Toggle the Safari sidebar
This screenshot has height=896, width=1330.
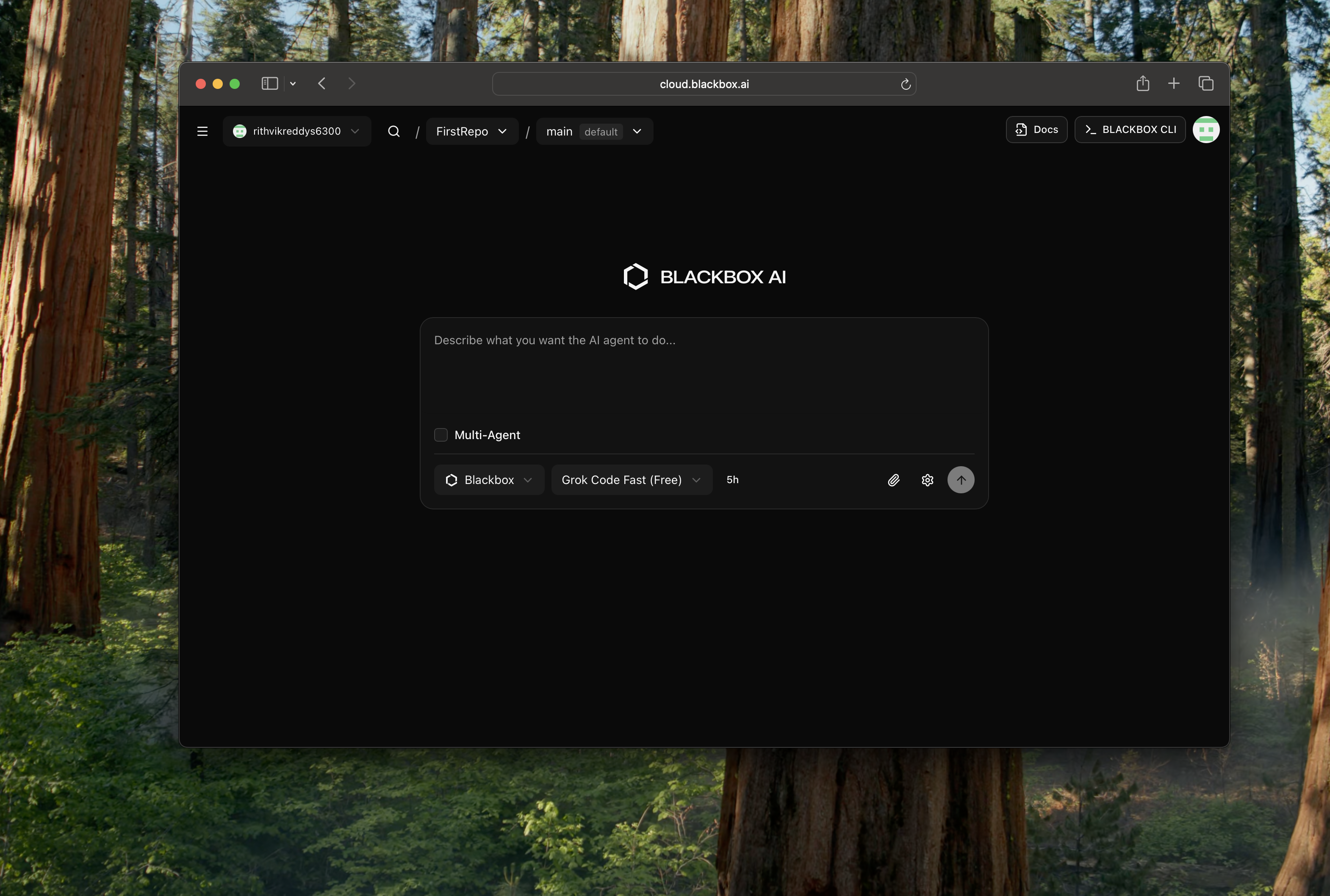coord(270,83)
